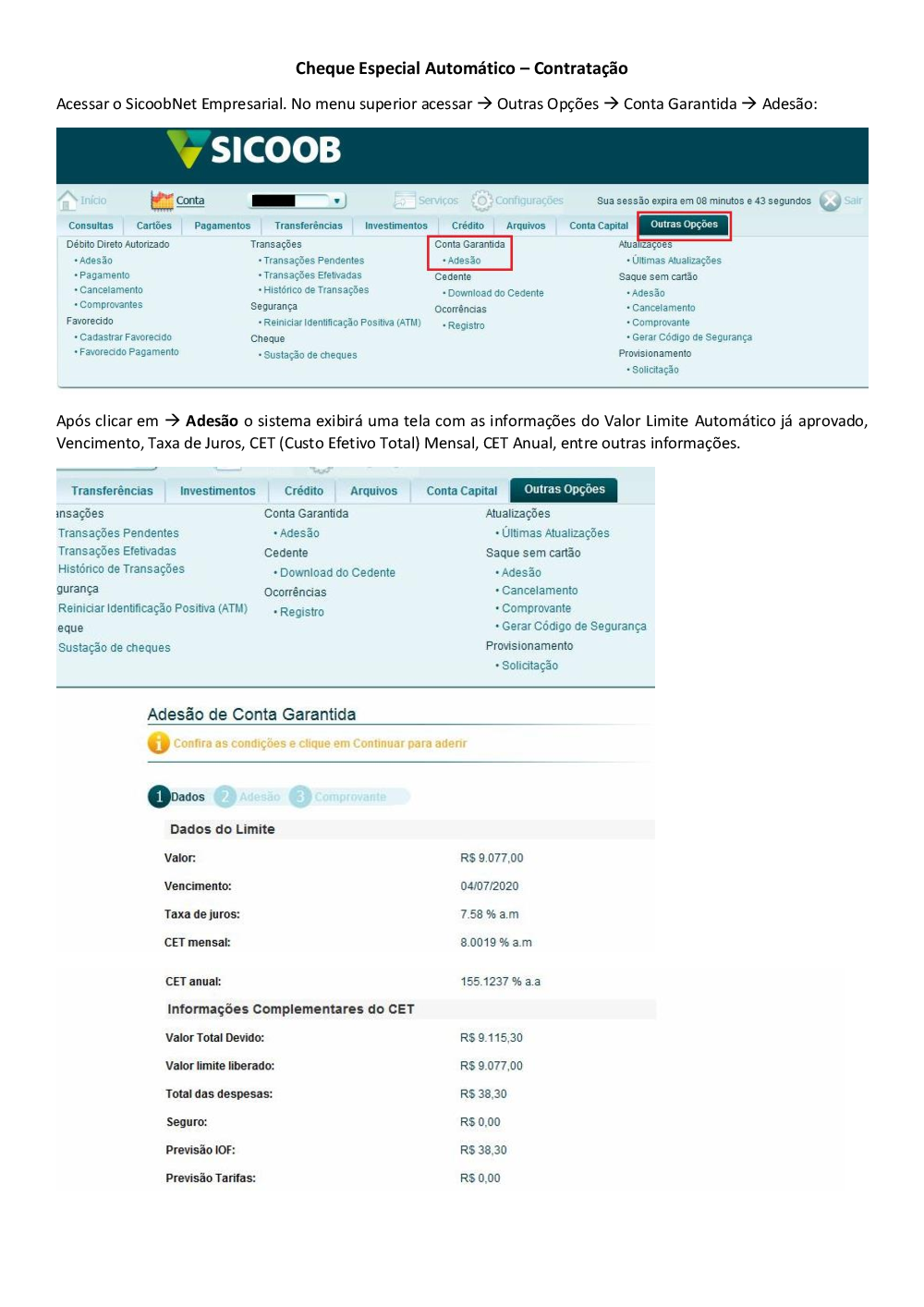924x1307 pixels.
Task: Click the Sair logout X icon
Action: (x=830, y=201)
